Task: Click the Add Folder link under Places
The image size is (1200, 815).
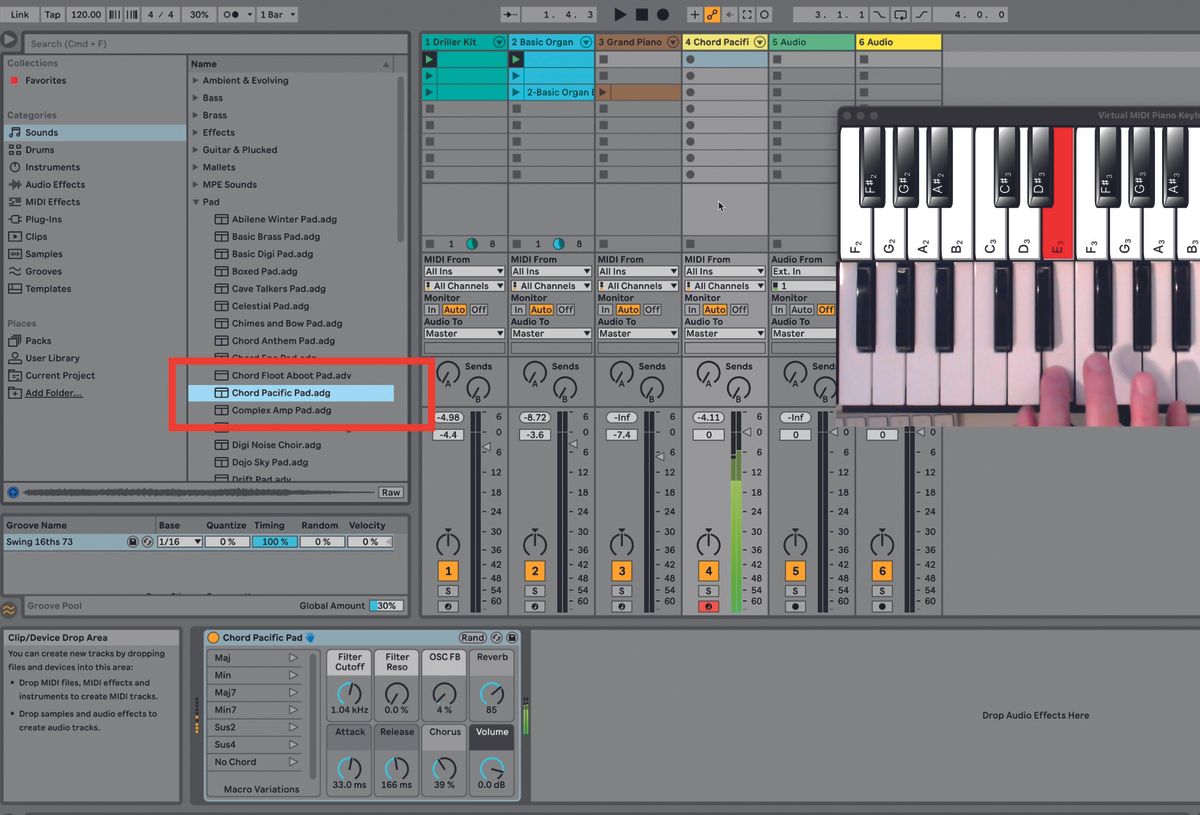Action: 54,393
